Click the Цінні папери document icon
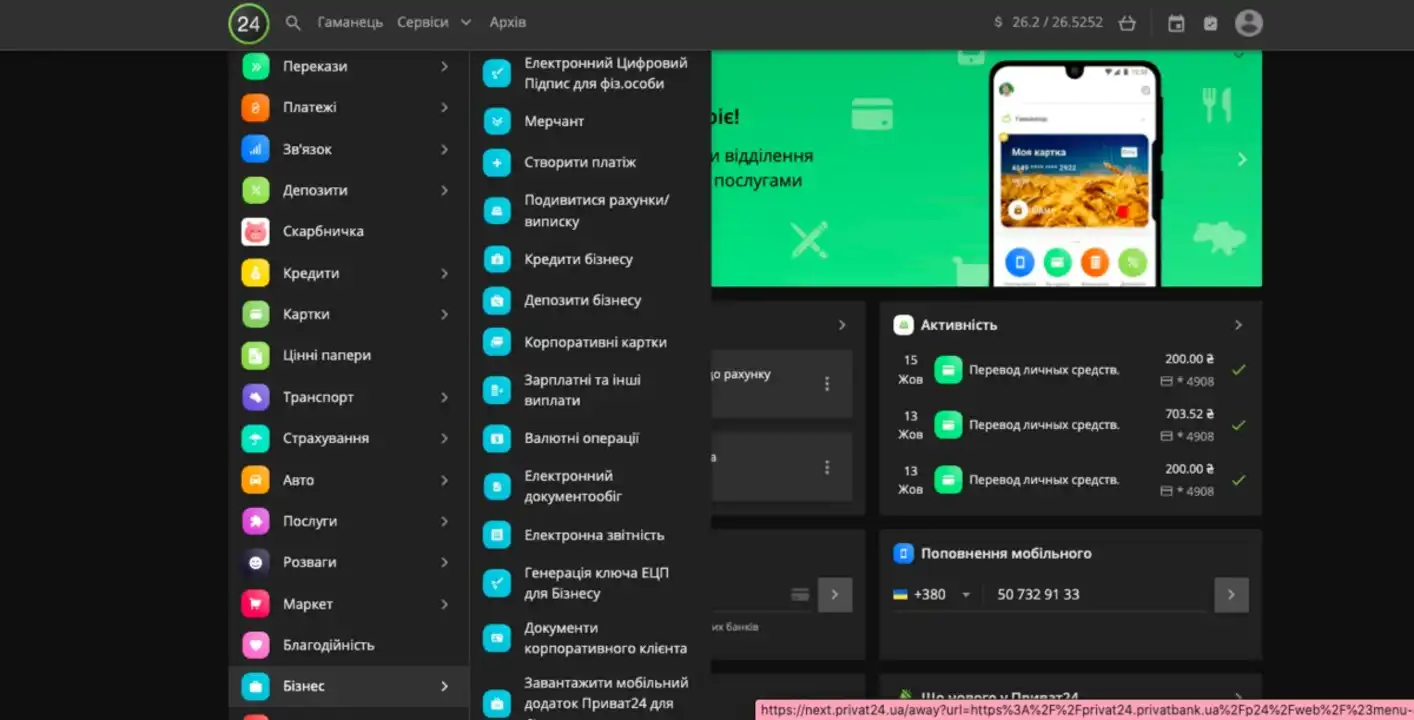The width and height of the screenshot is (1414, 720). point(256,355)
